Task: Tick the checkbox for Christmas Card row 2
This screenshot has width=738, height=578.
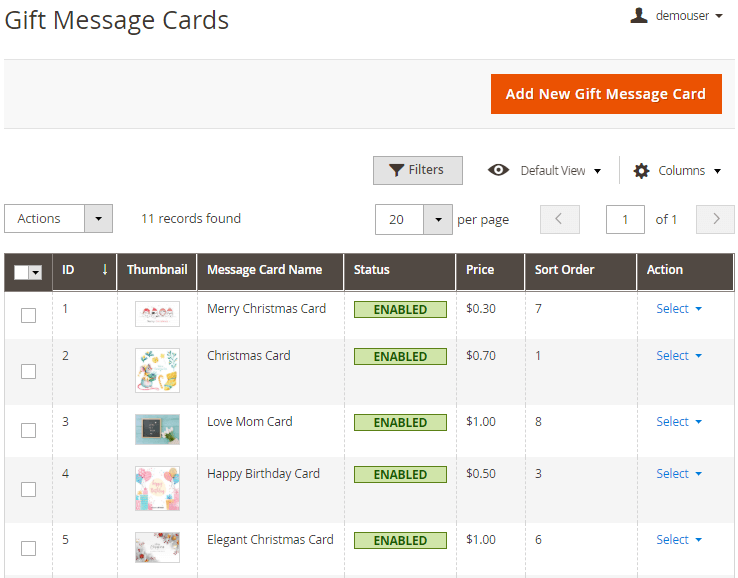Action: tap(28, 371)
